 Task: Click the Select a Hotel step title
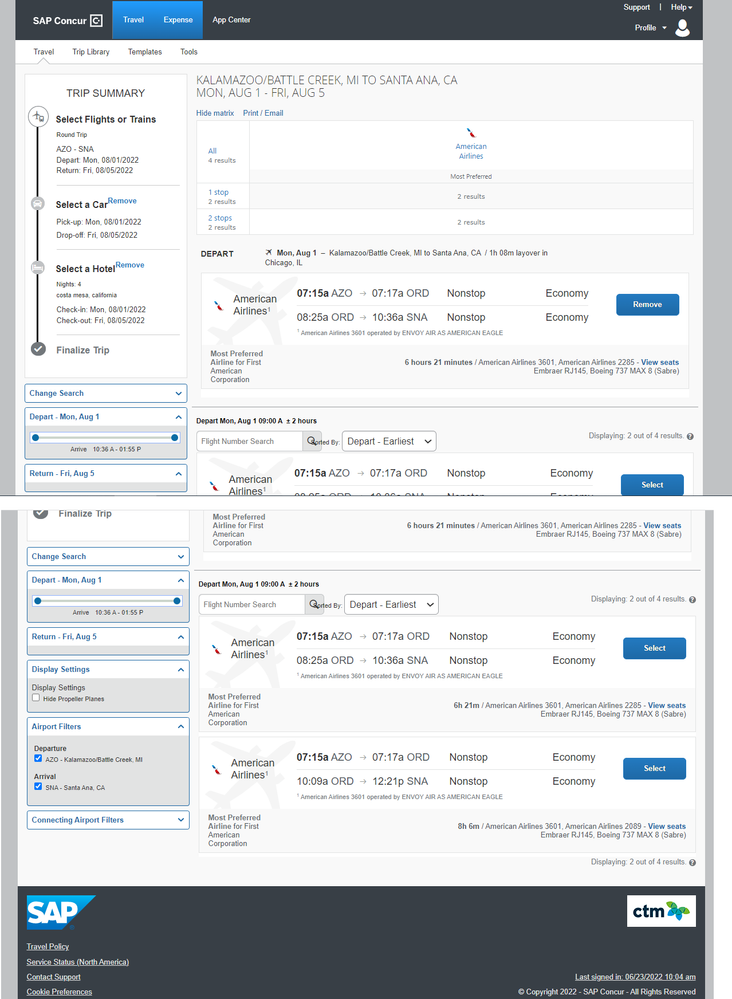coord(85,269)
